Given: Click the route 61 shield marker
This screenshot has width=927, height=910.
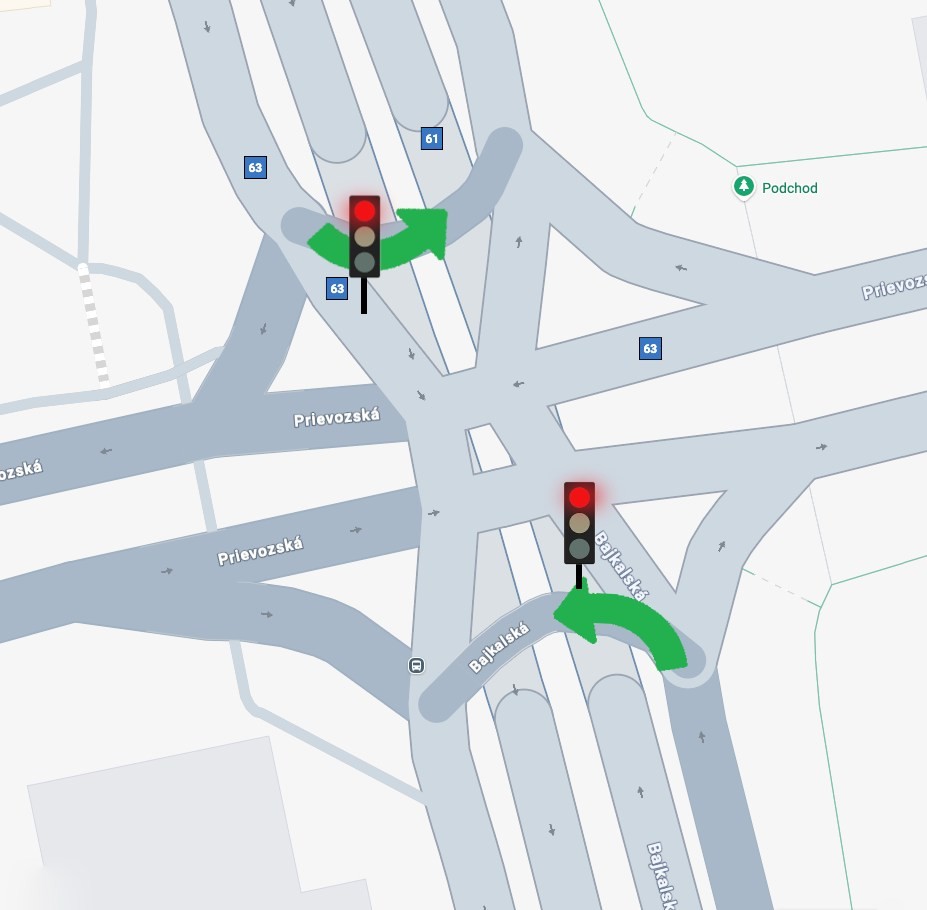Looking at the screenshot, I should click(432, 138).
